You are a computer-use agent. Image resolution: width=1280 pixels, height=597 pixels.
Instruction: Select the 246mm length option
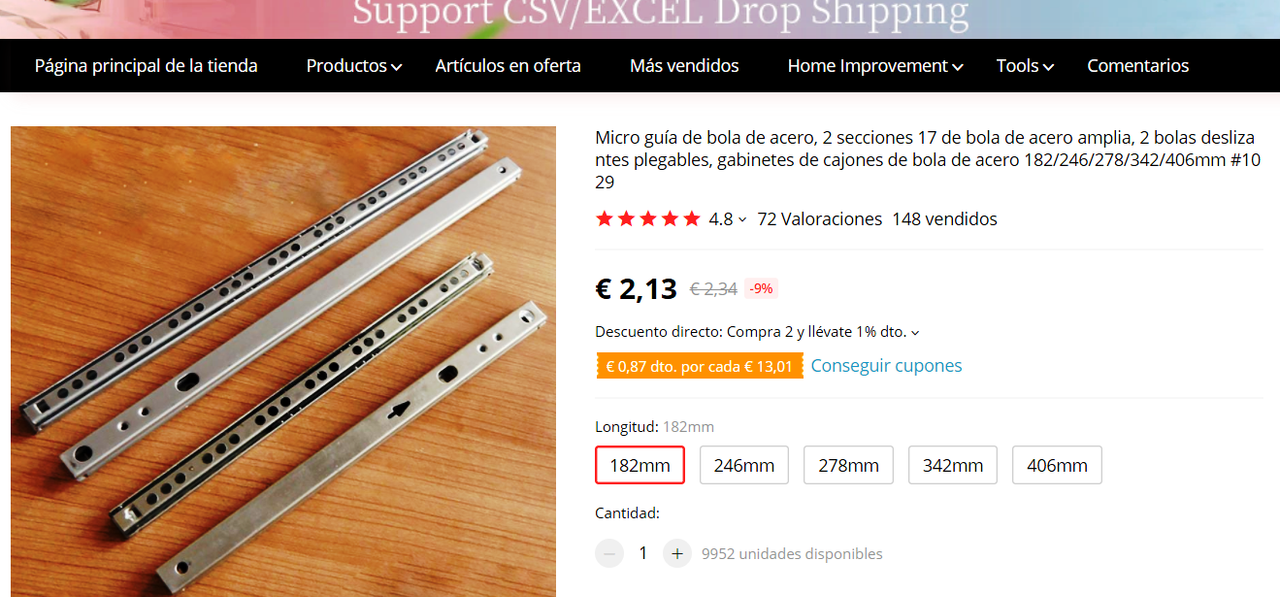(744, 465)
